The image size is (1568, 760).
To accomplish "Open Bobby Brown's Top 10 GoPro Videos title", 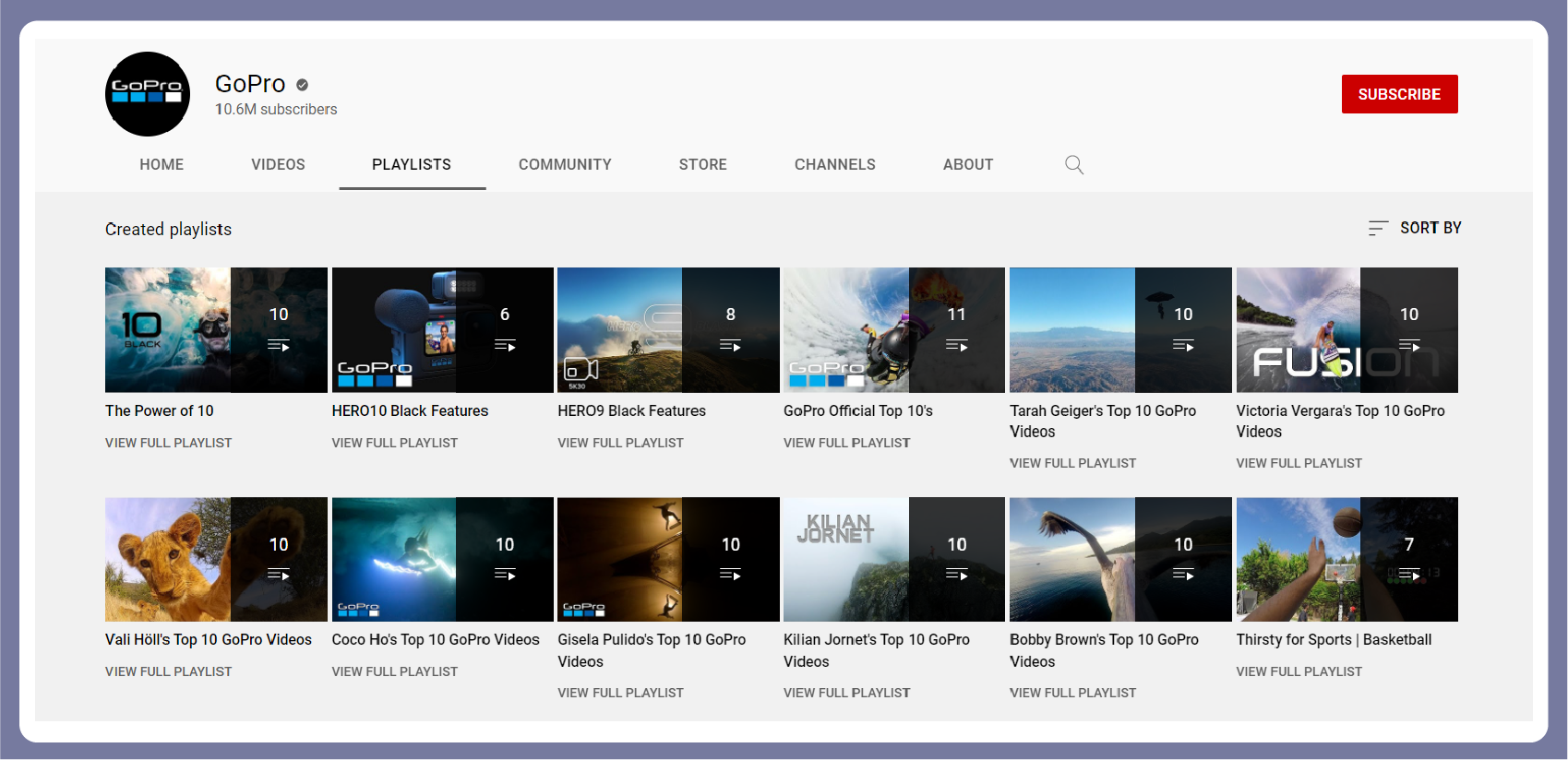I will 1105,650.
